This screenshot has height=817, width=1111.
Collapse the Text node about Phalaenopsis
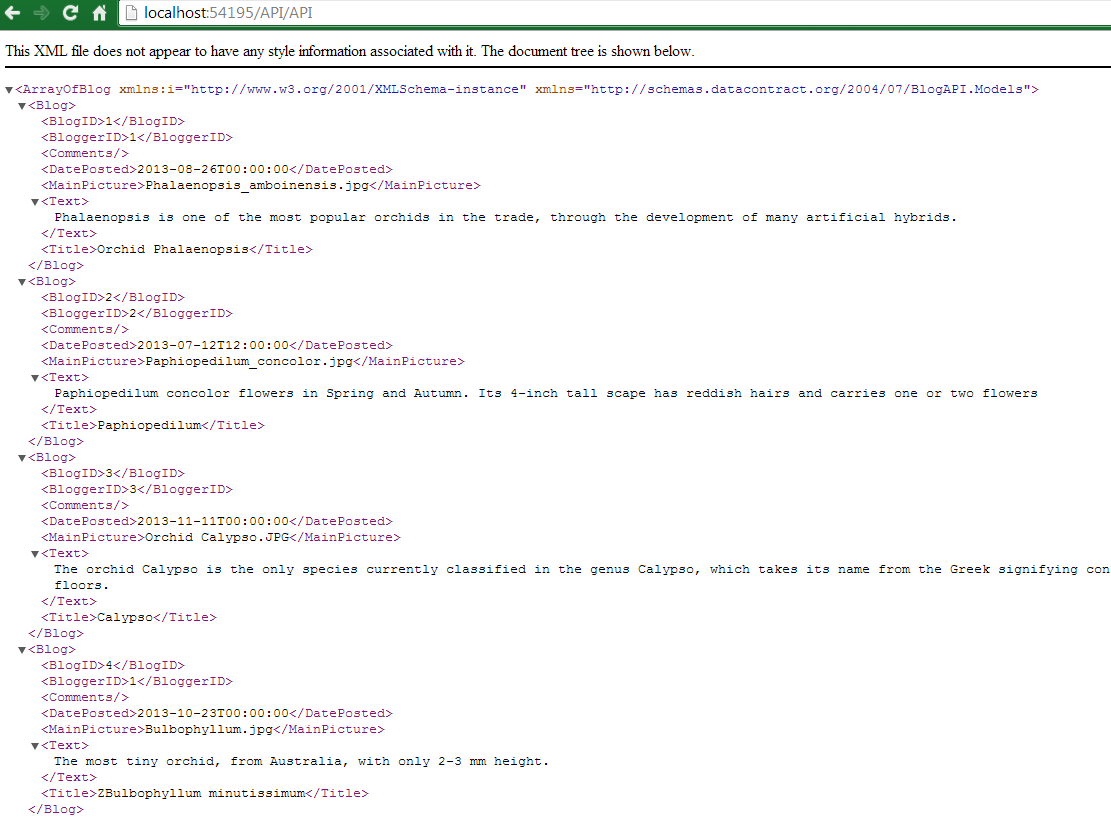point(35,202)
